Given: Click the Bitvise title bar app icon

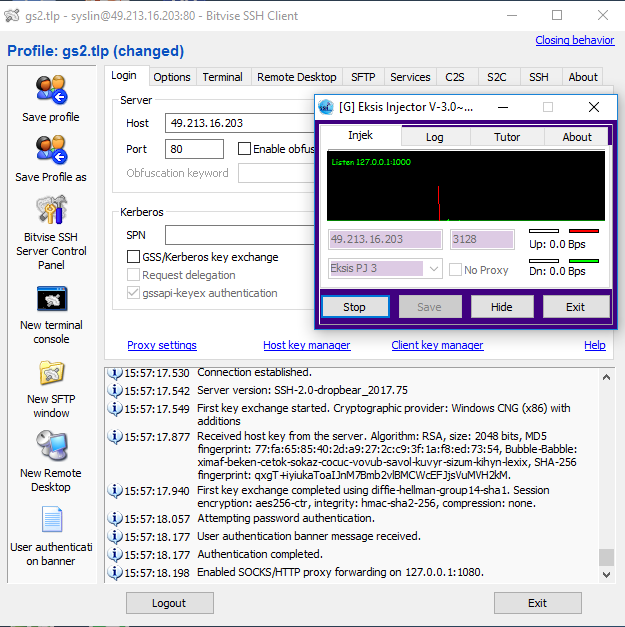Looking at the screenshot, I should pyautogui.click(x=12, y=16).
